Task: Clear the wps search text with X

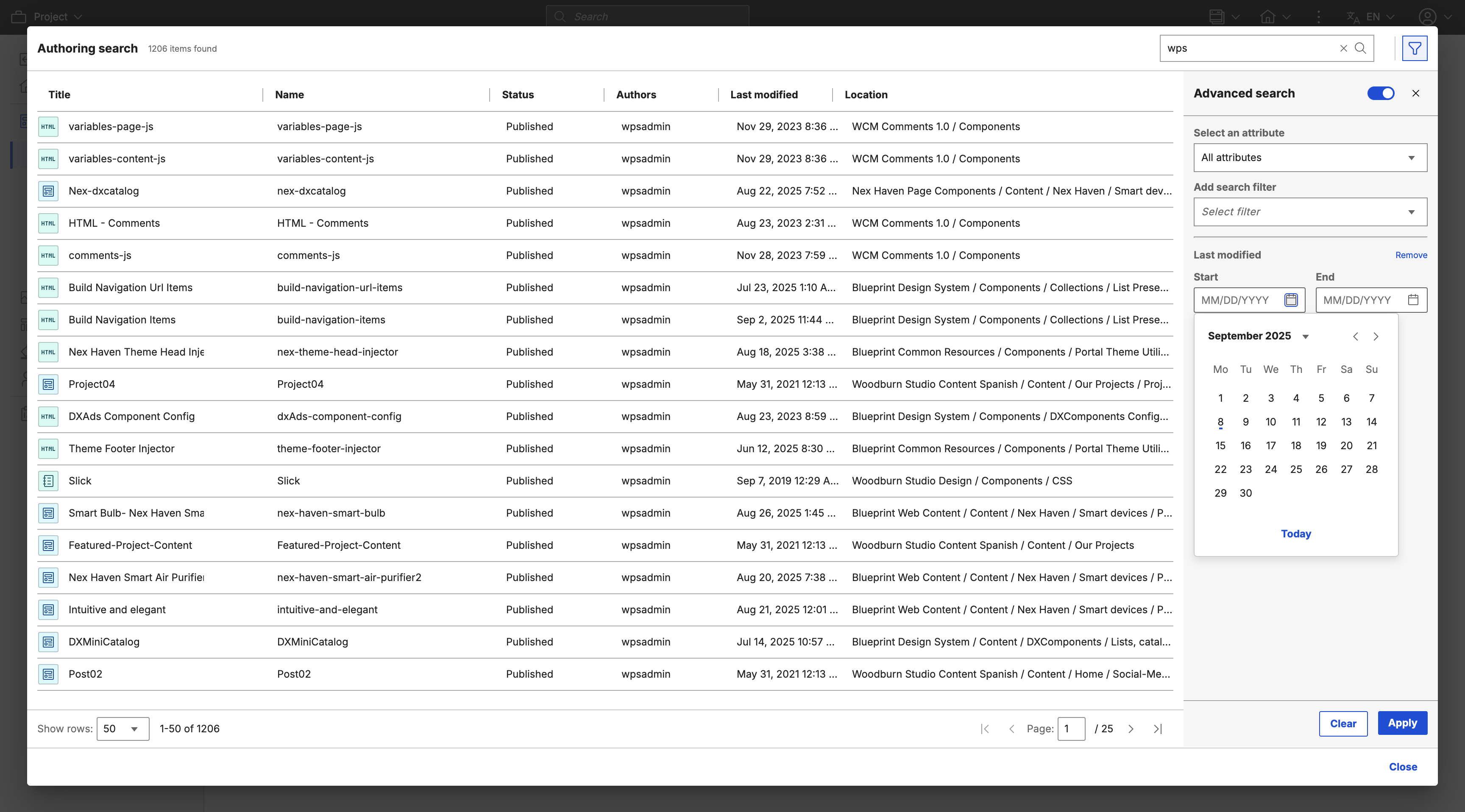Action: click(1343, 48)
